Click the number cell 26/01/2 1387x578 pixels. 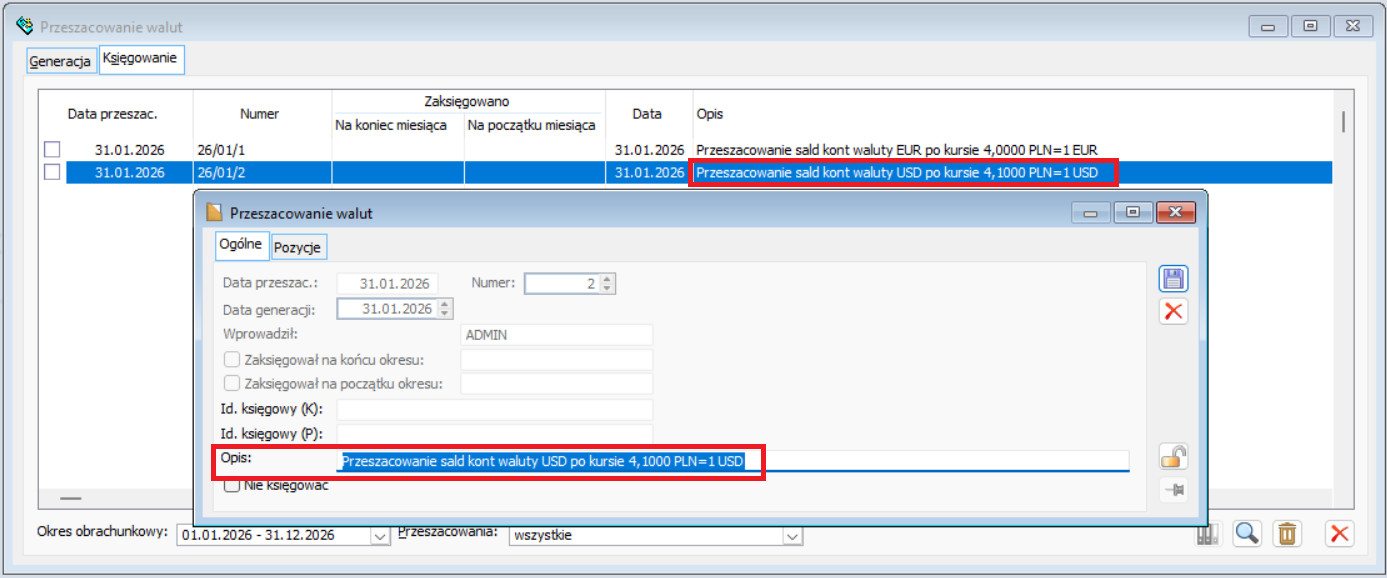tap(262, 172)
